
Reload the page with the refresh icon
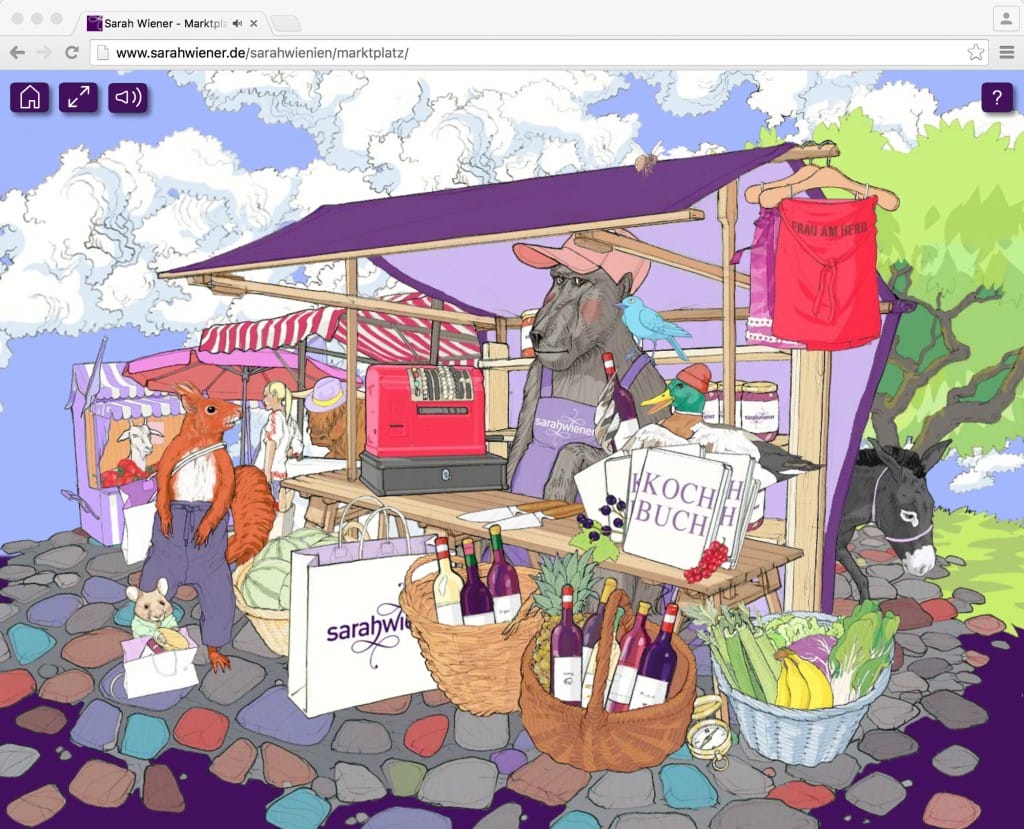point(72,52)
